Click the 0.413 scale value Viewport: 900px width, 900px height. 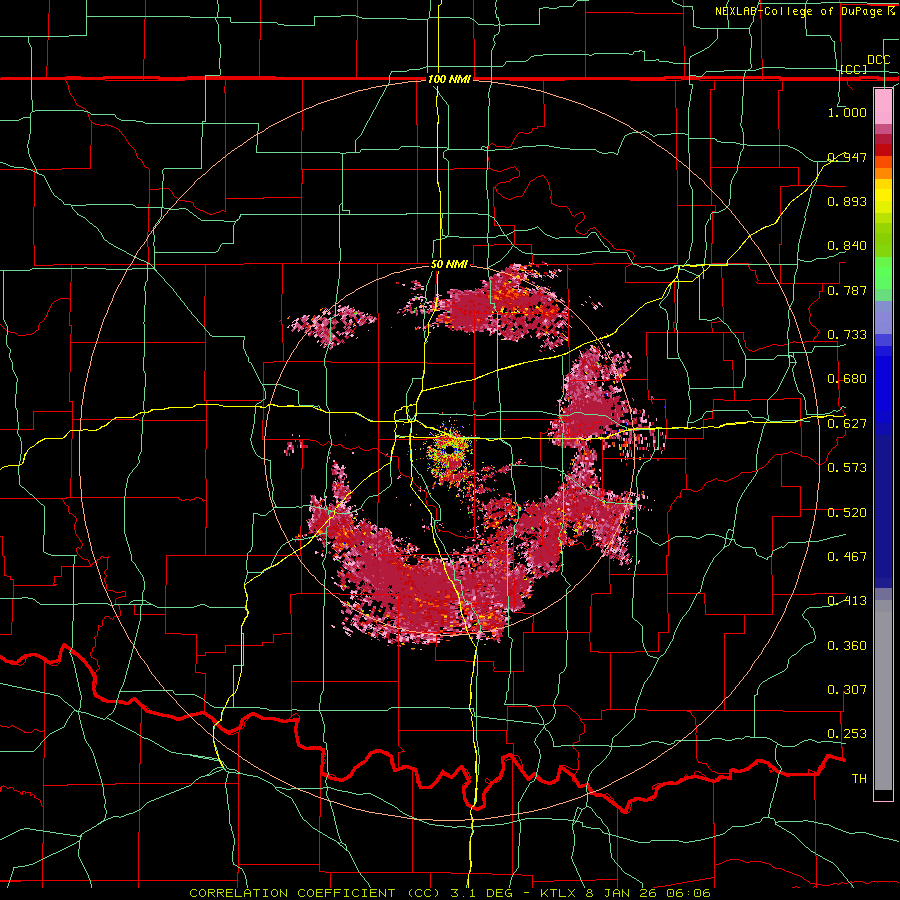tap(847, 601)
